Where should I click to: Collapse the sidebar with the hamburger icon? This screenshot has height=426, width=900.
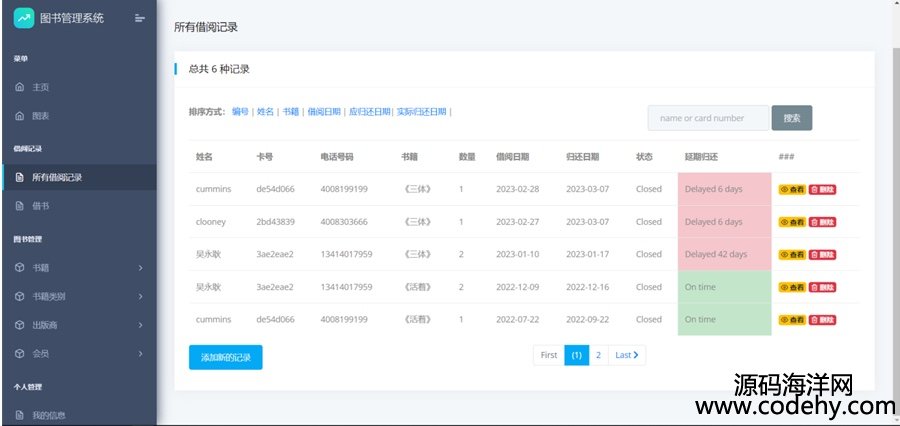point(139,18)
